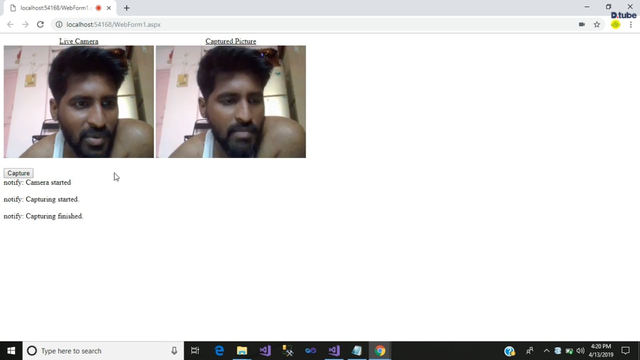Click the 'Type here to search' box
Screen dimensions: 640x360
tap(103, 351)
